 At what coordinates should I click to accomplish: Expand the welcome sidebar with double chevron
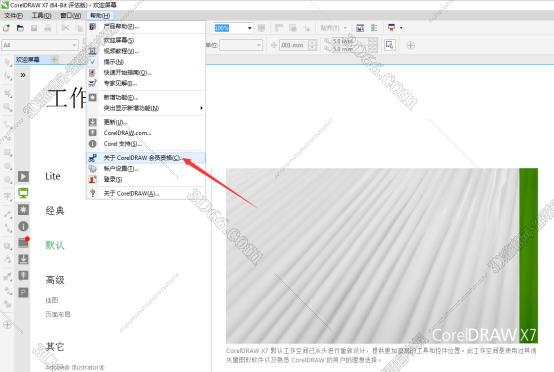[x=23, y=75]
